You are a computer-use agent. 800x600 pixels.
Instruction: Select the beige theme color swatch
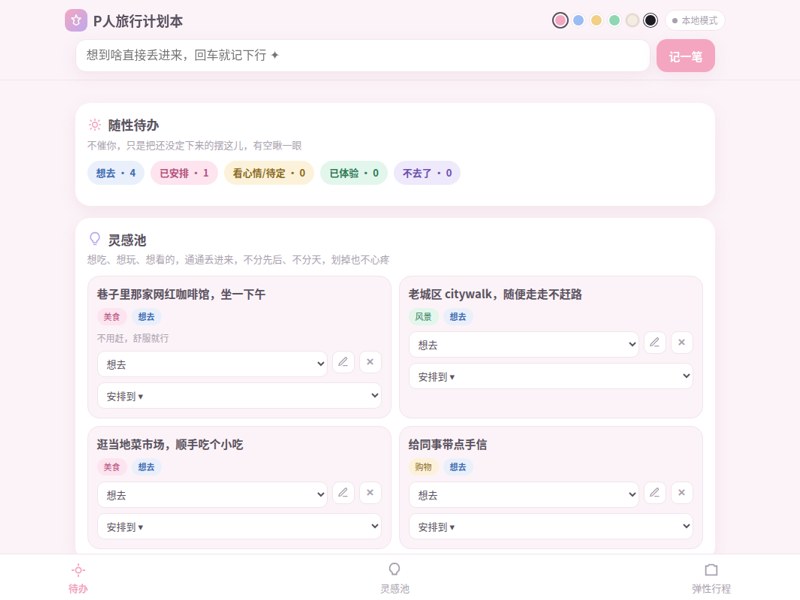(632, 20)
